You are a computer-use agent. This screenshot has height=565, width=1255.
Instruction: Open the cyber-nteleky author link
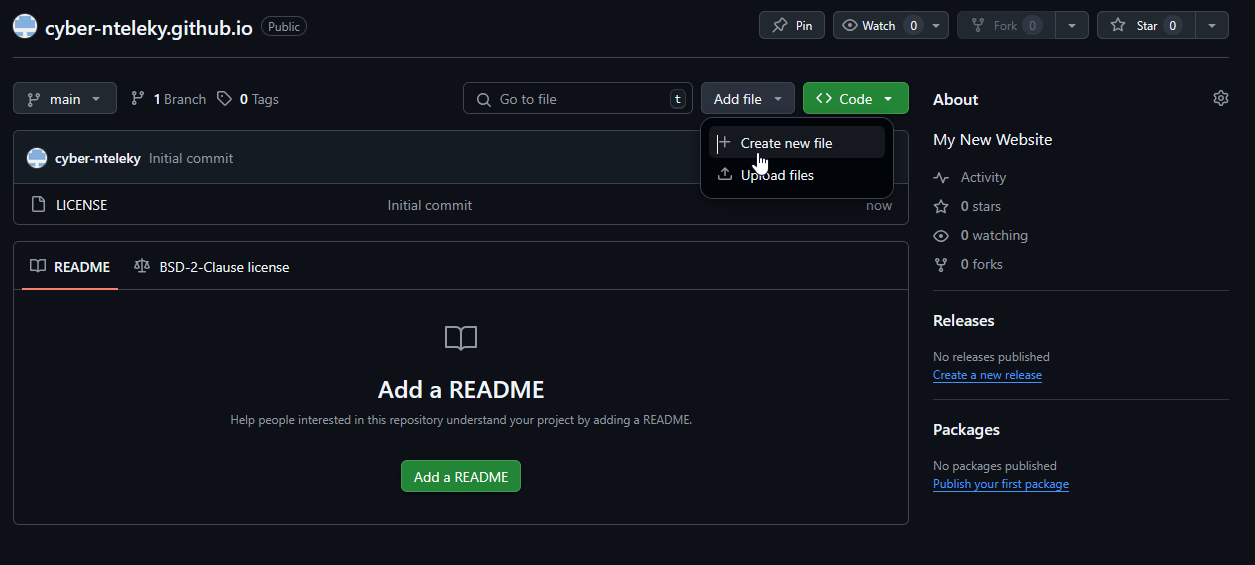click(98, 158)
